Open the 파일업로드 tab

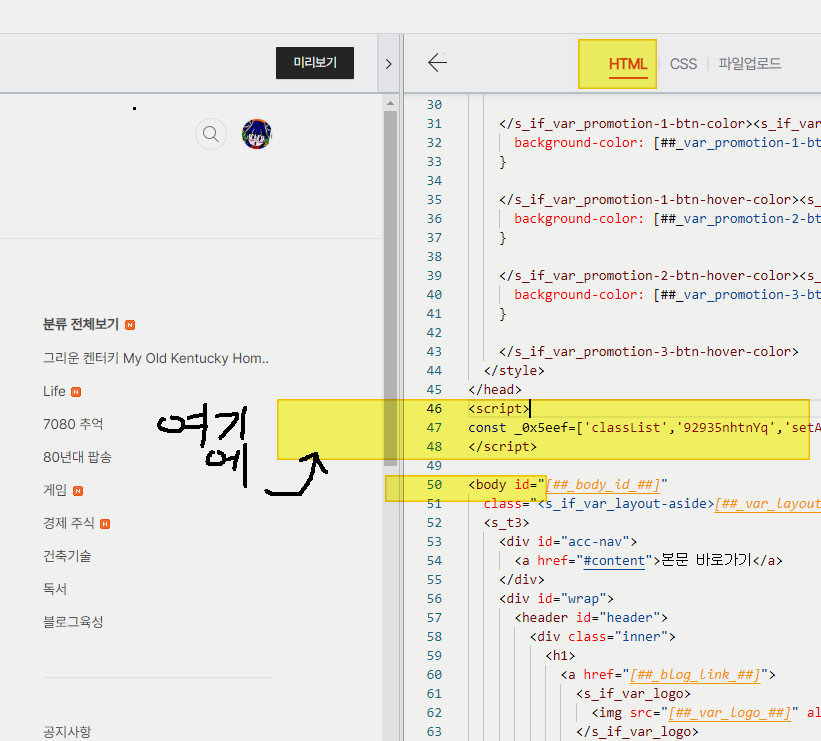point(750,64)
